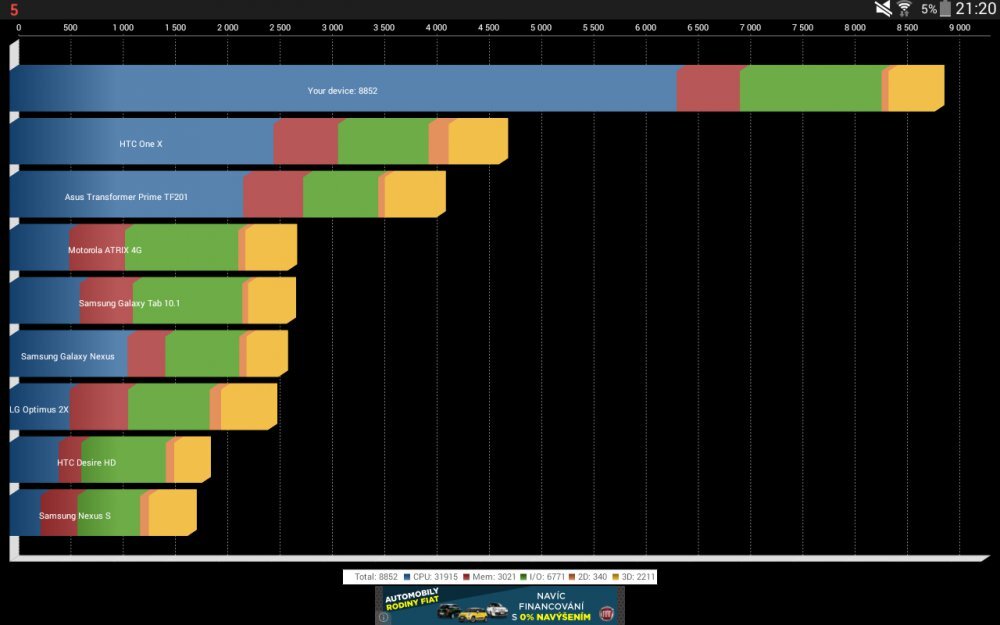The height and width of the screenshot is (625, 1000).
Task: Tap the clock showing 21:20
Action: [975, 9]
